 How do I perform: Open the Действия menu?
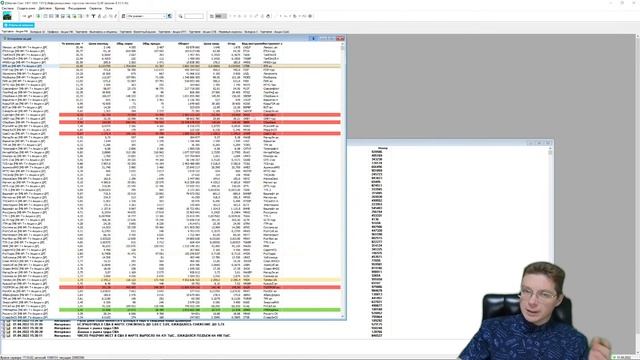[45, 8]
